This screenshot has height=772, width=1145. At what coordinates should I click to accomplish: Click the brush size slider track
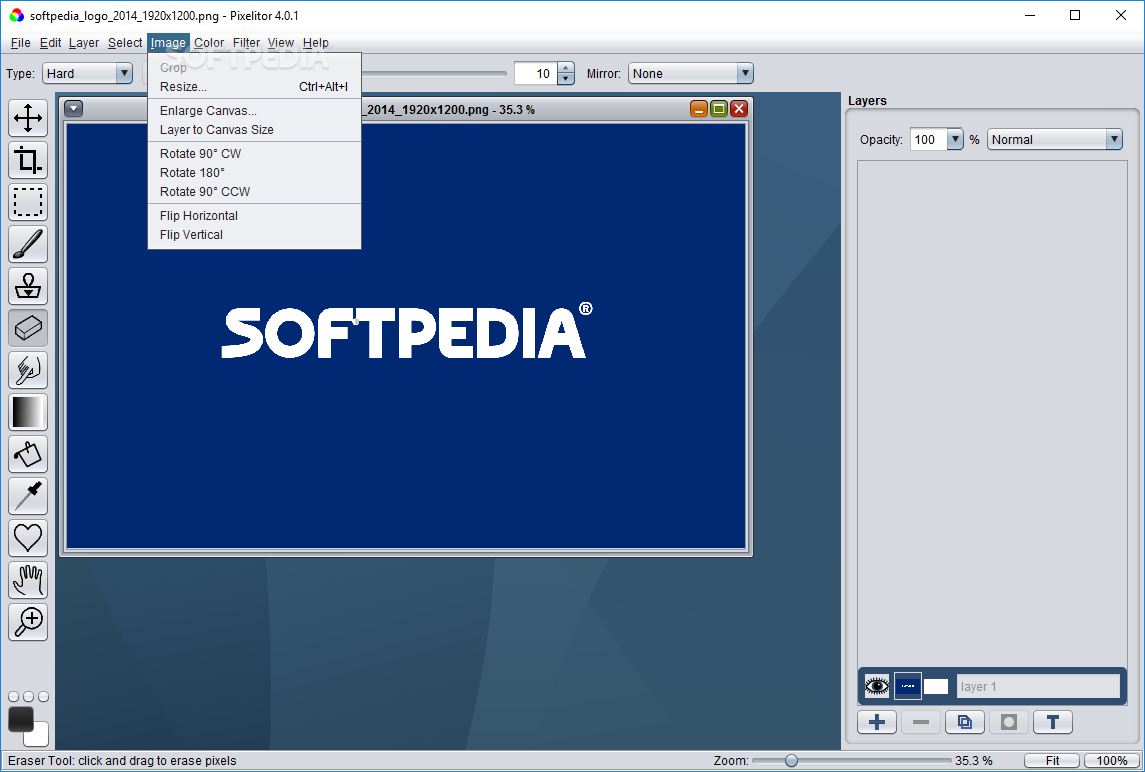[434, 73]
